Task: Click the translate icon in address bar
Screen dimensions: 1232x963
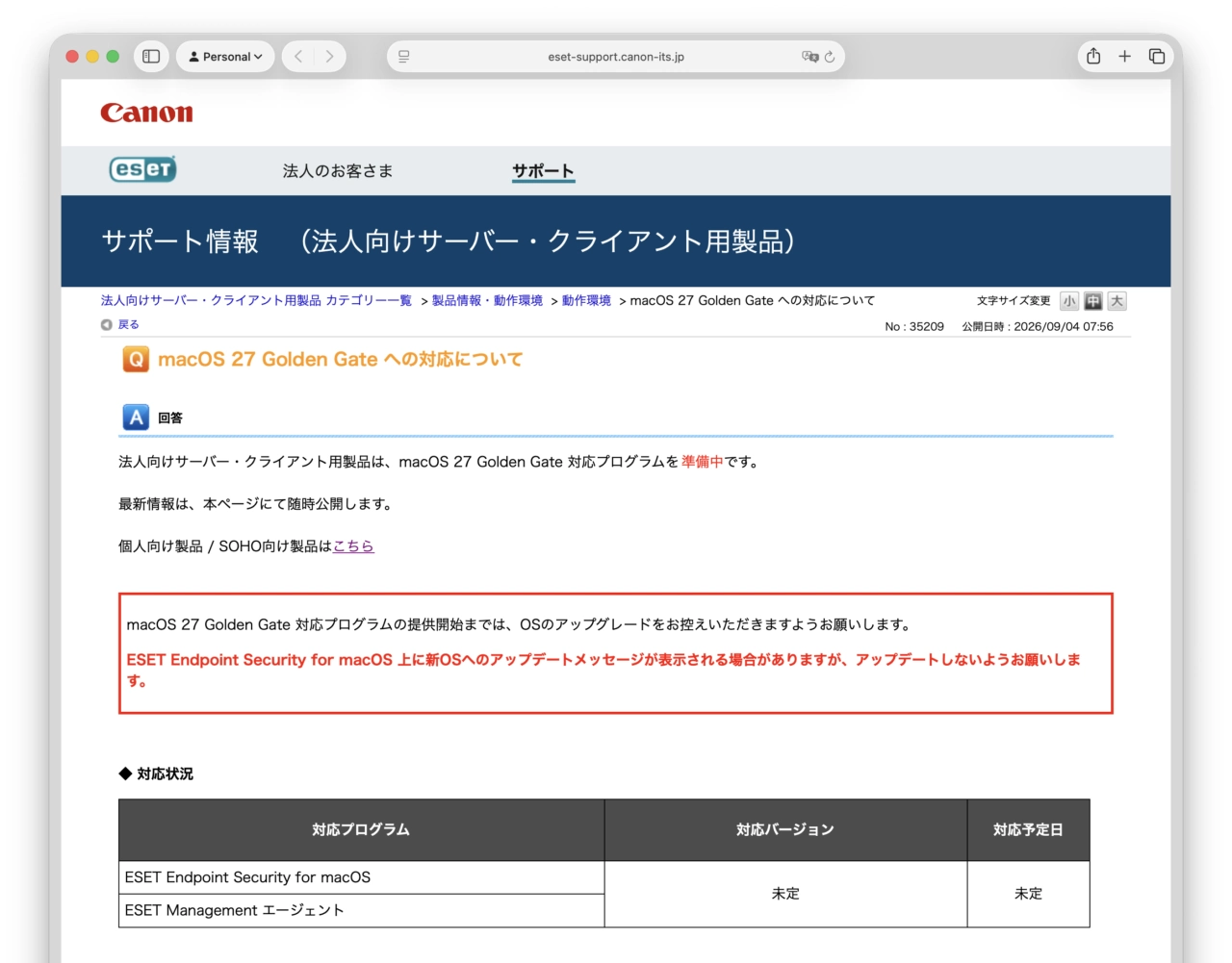Action: [809, 57]
